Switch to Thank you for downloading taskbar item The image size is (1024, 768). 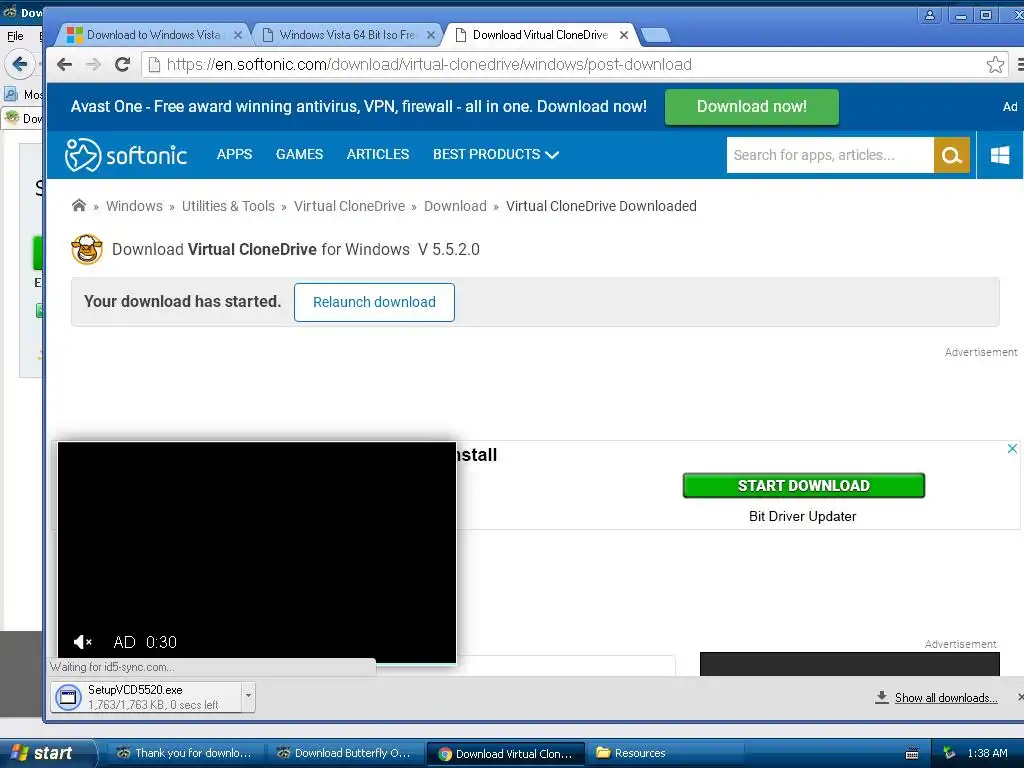tap(184, 753)
